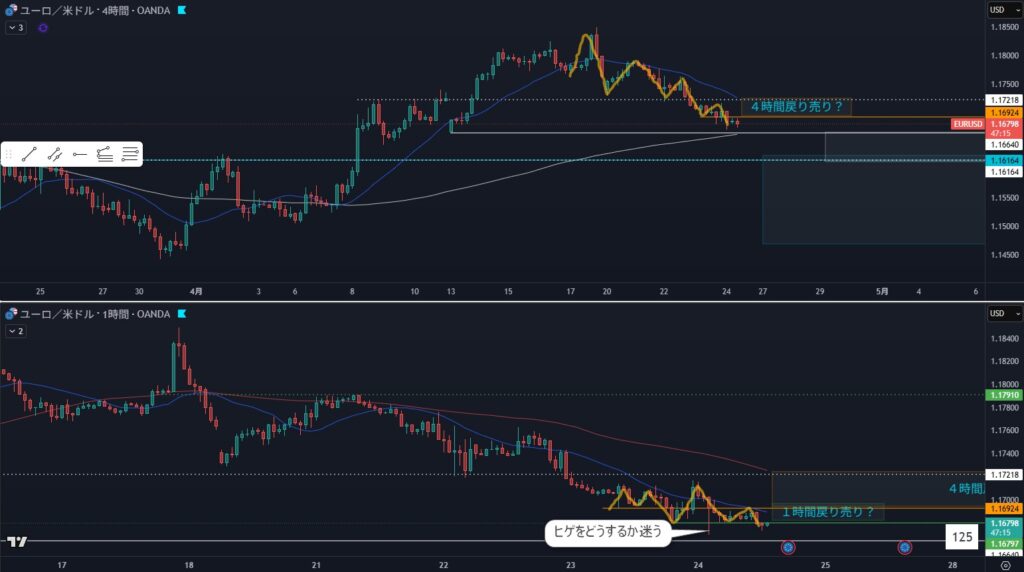Expand the collapsed indicators legend showing 3
Image resolution: width=1024 pixels, height=572 pixels.
coord(16,28)
